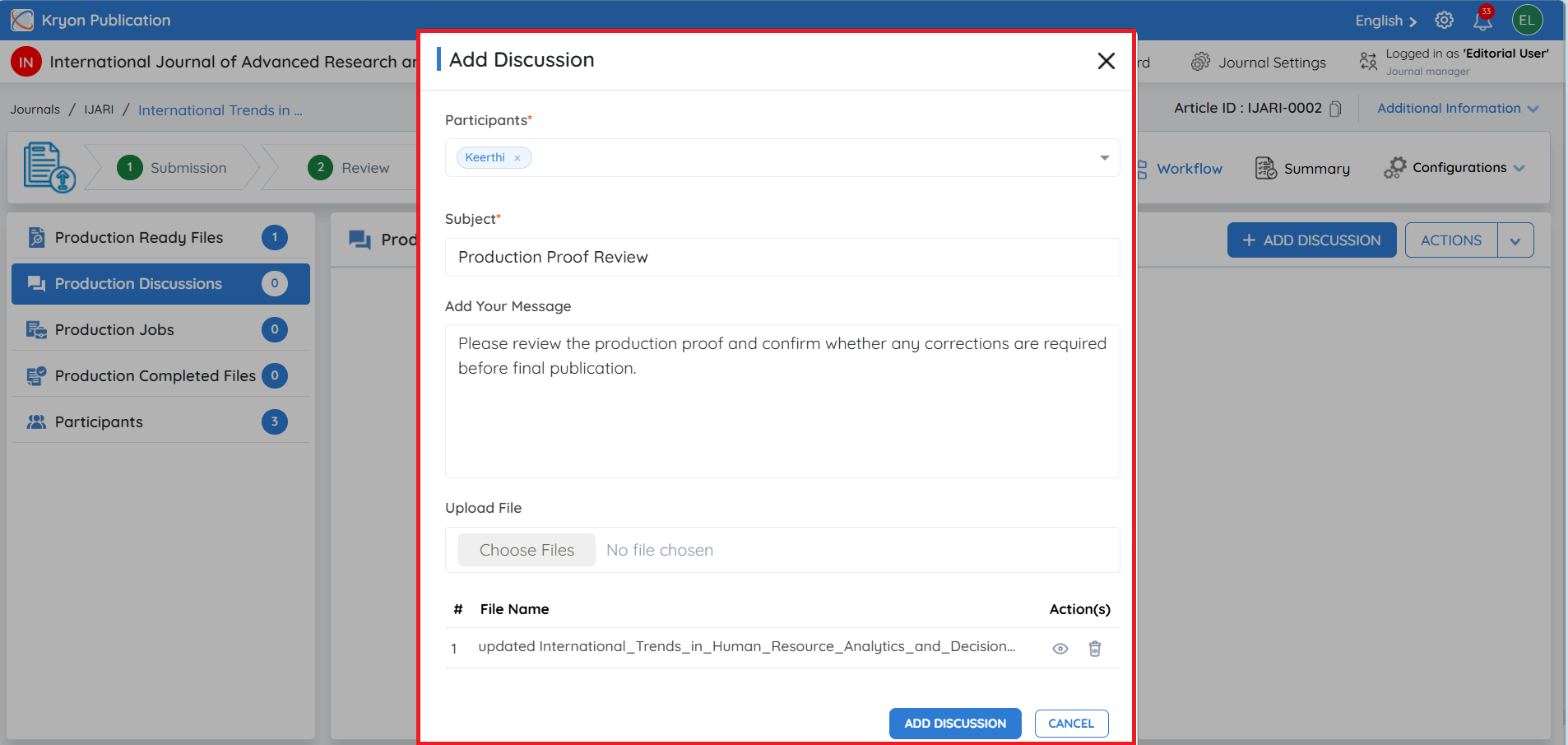Open the article Summary
1568x745 pixels.
pyautogui.click(x=1302, y=169)
